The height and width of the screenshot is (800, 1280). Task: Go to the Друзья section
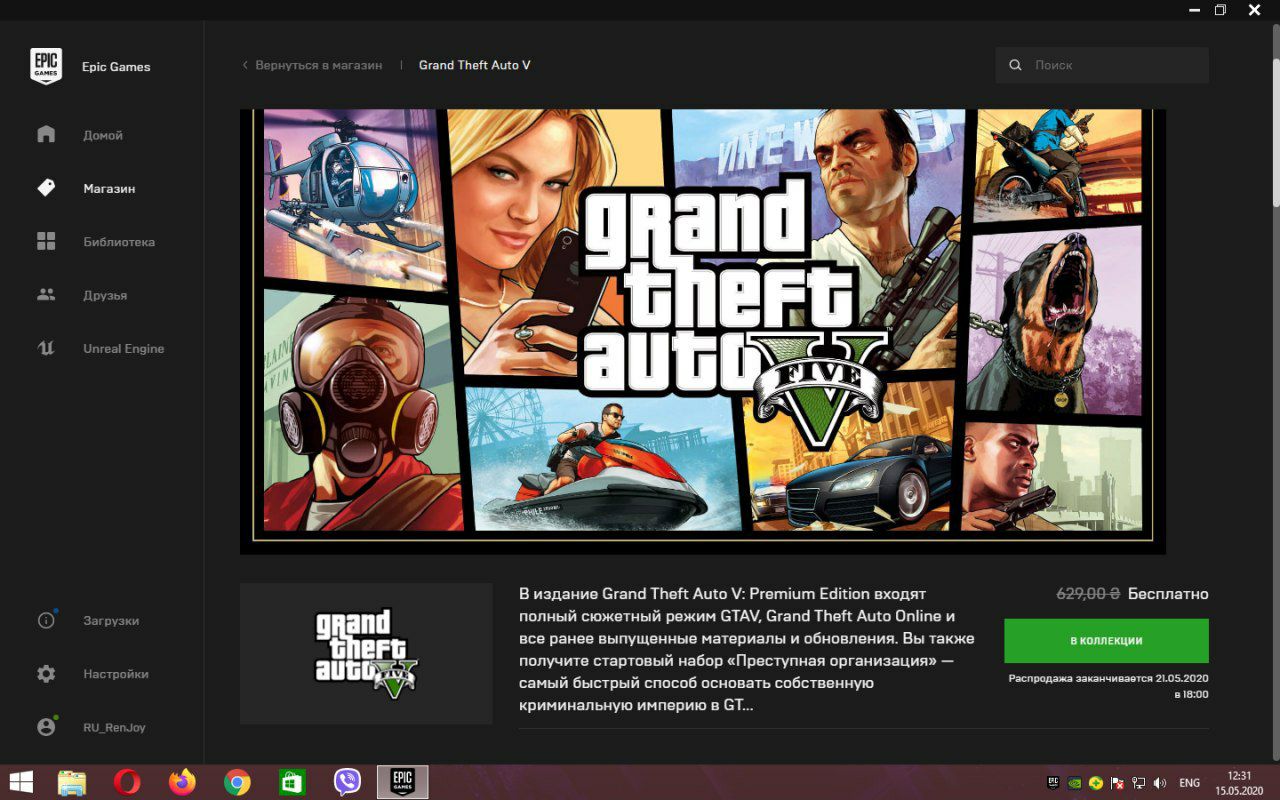click(x=104, y=295)
